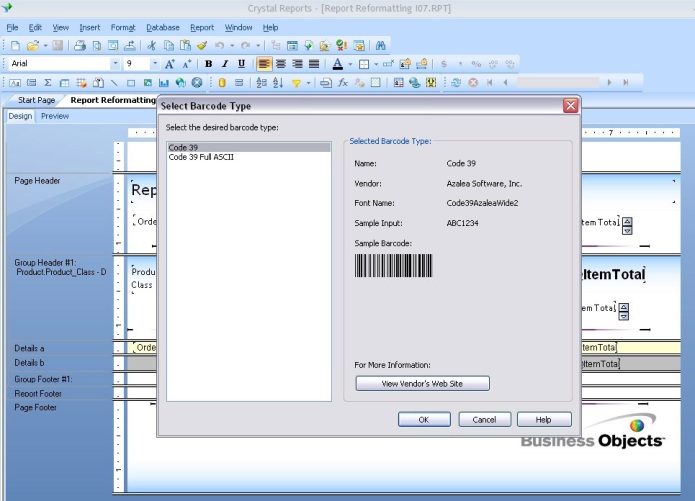Screen dimensions: 695x501
Task: Click the Insert Box tool
Action: pyautogui.click(x=131, y=83)
